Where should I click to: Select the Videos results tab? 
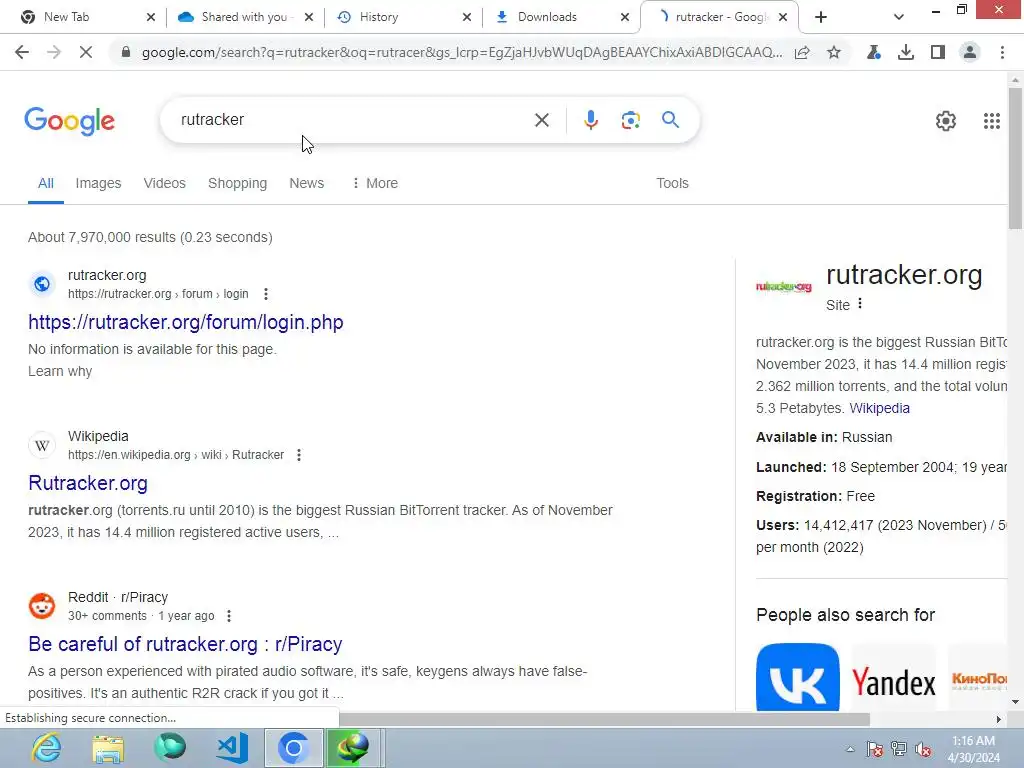pyautogui.click(x=165, y=184)
